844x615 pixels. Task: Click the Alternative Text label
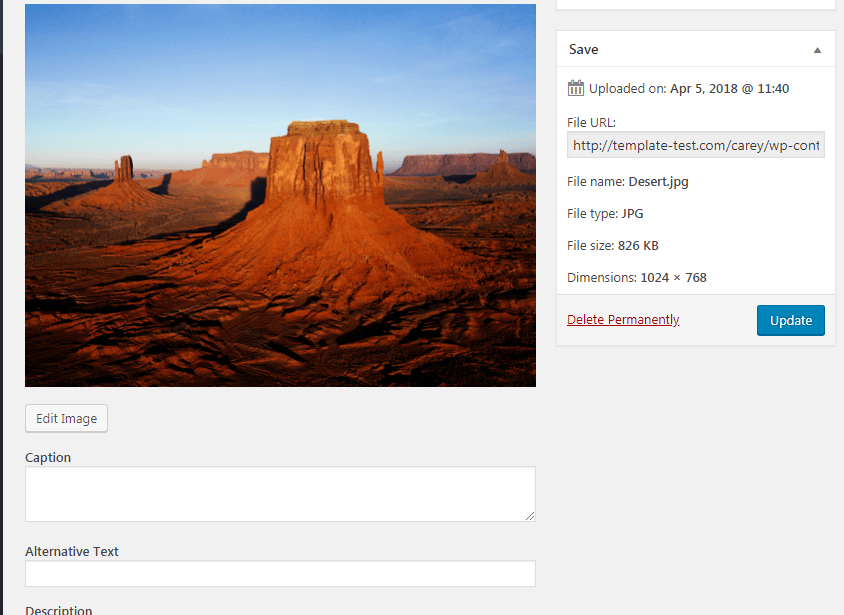click(72, 552)
